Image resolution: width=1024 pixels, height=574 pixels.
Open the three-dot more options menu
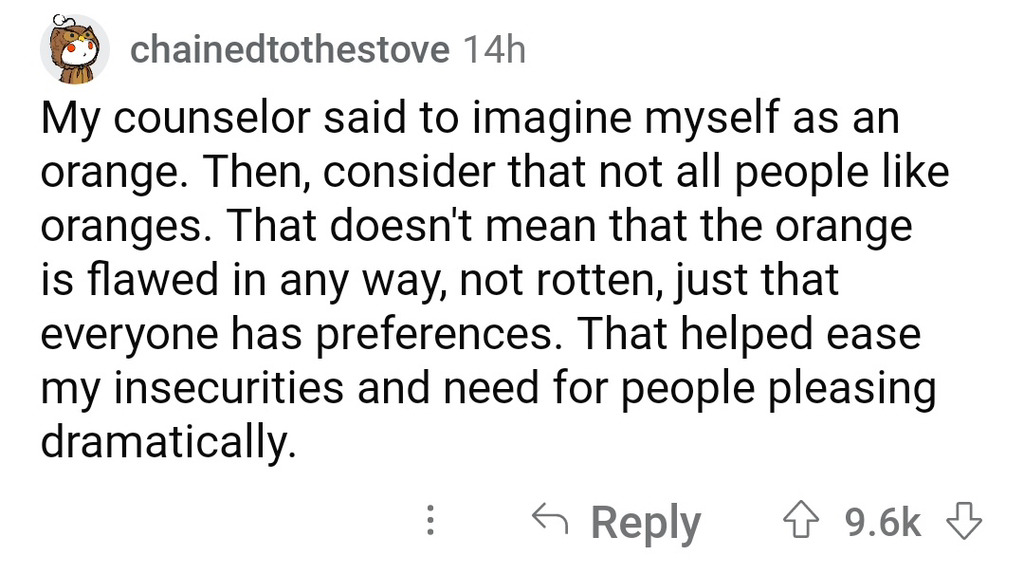pos(431,522)
